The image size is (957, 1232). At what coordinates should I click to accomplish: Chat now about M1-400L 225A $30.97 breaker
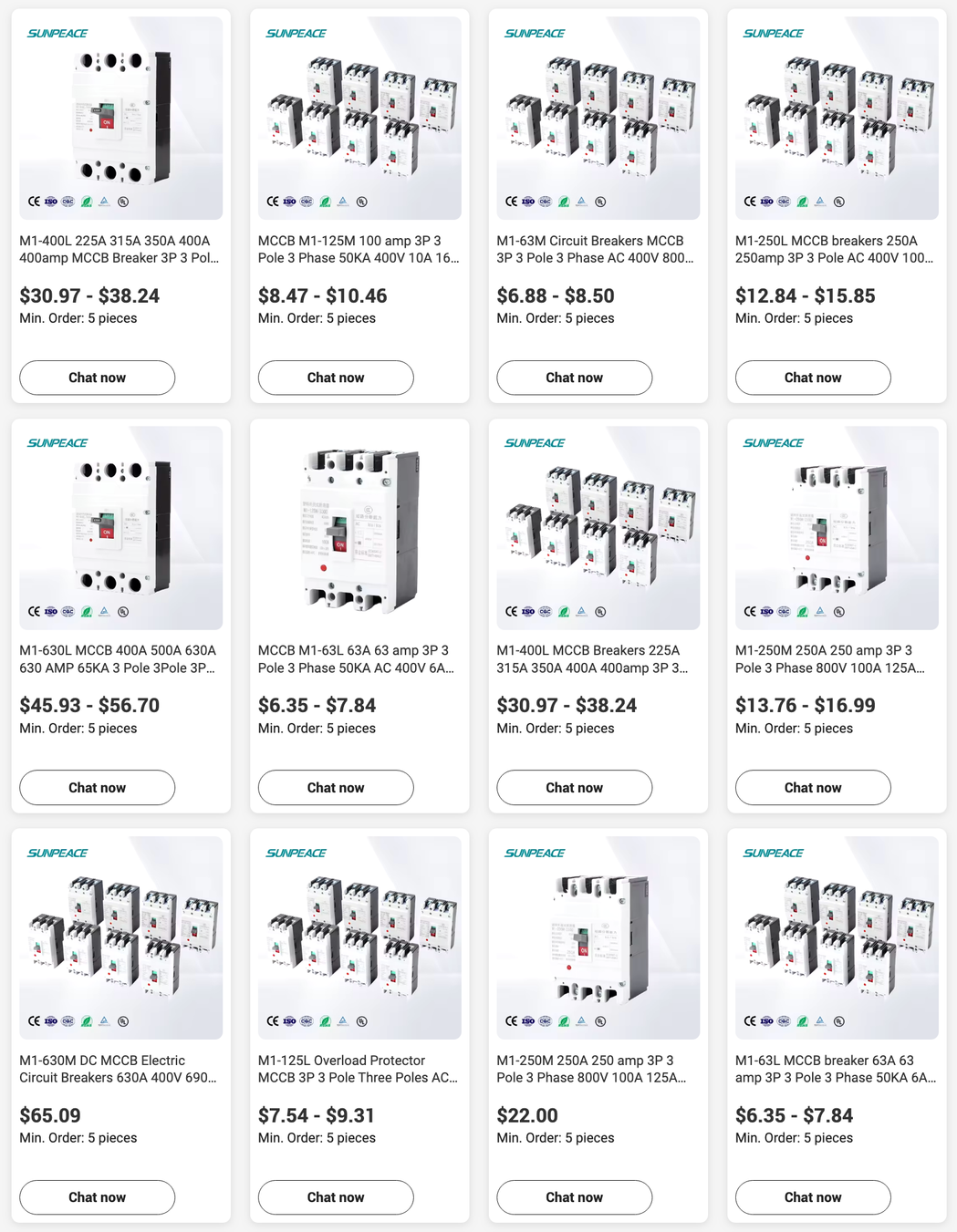point(97,378)
